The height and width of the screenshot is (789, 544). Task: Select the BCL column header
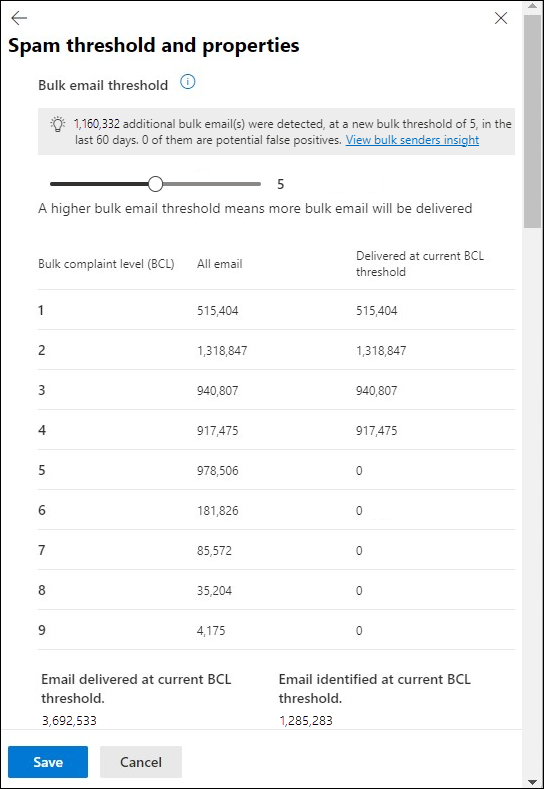click(x=106, y=264)
